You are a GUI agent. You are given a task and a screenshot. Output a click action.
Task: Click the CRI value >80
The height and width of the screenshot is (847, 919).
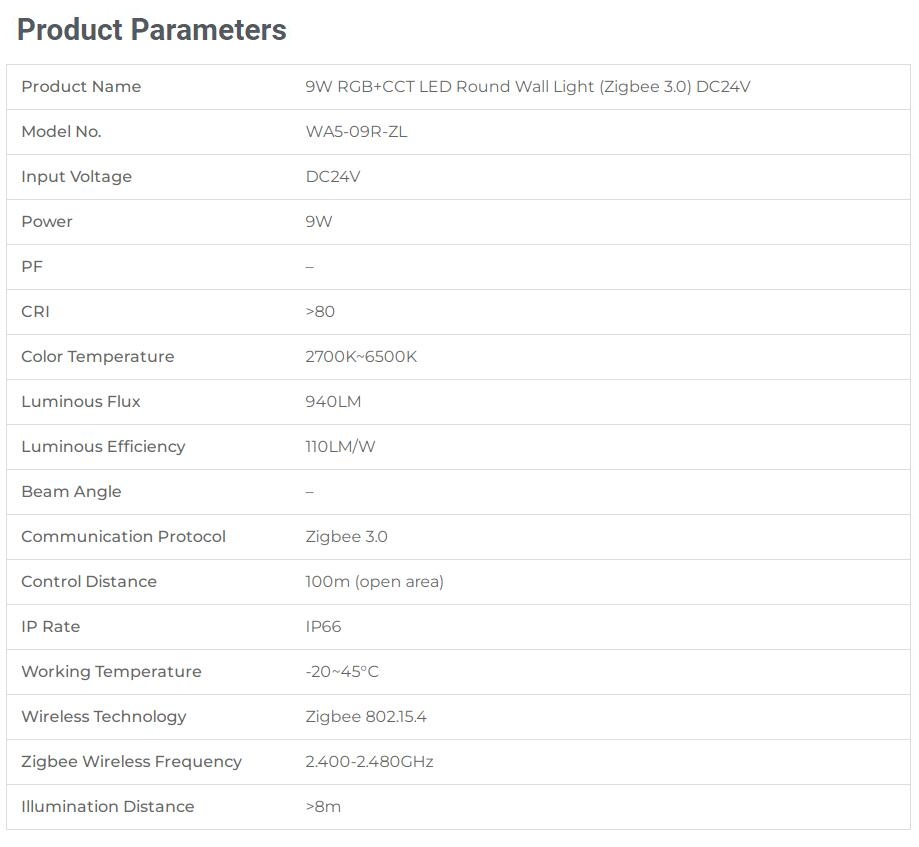coord(320,312)
